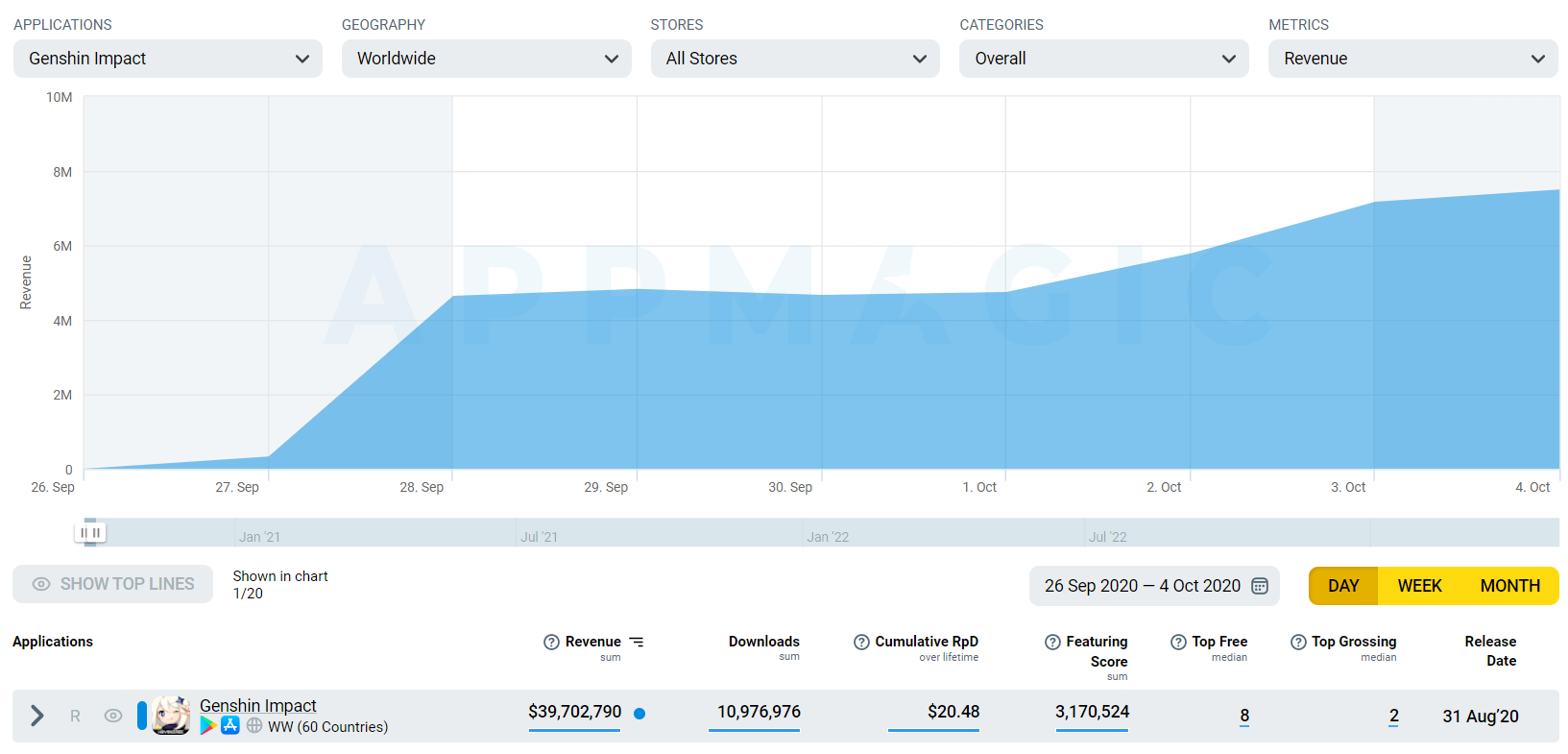Image resolution: width=1568 pixels, height=754 pixels.
Task: Sort by the Revenue column header
Action: [592, 642]
